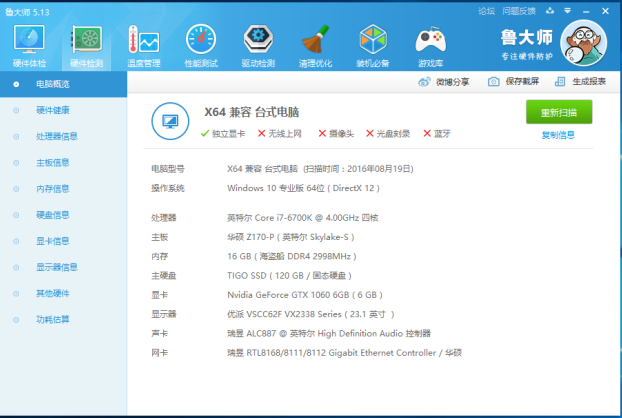622x418 pixels.
Task: Select 其他硬件 sidebar tab
Action: click(x=63, y=293)
